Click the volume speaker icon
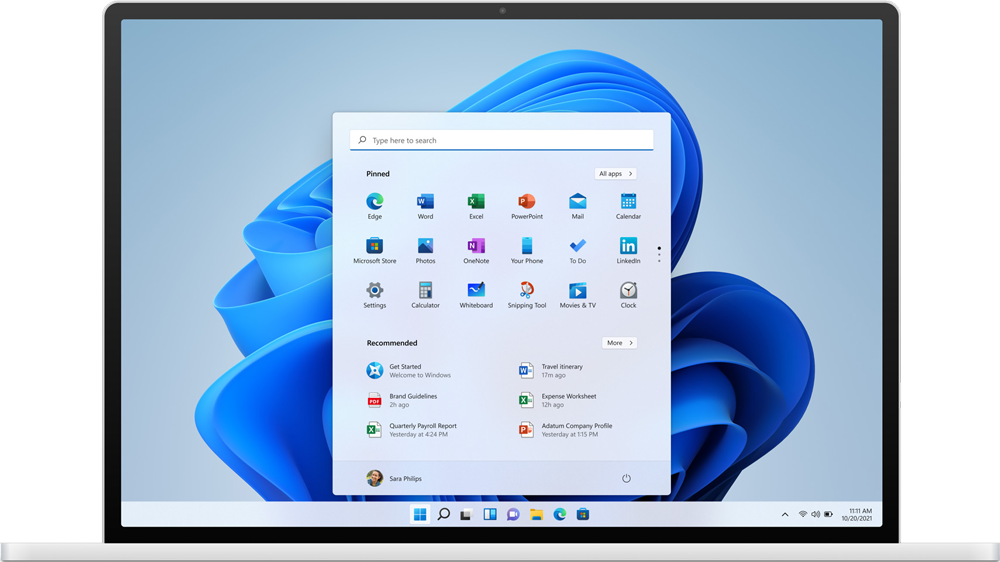Screen dimensions: 1000x562 click(x=815, y=514)
